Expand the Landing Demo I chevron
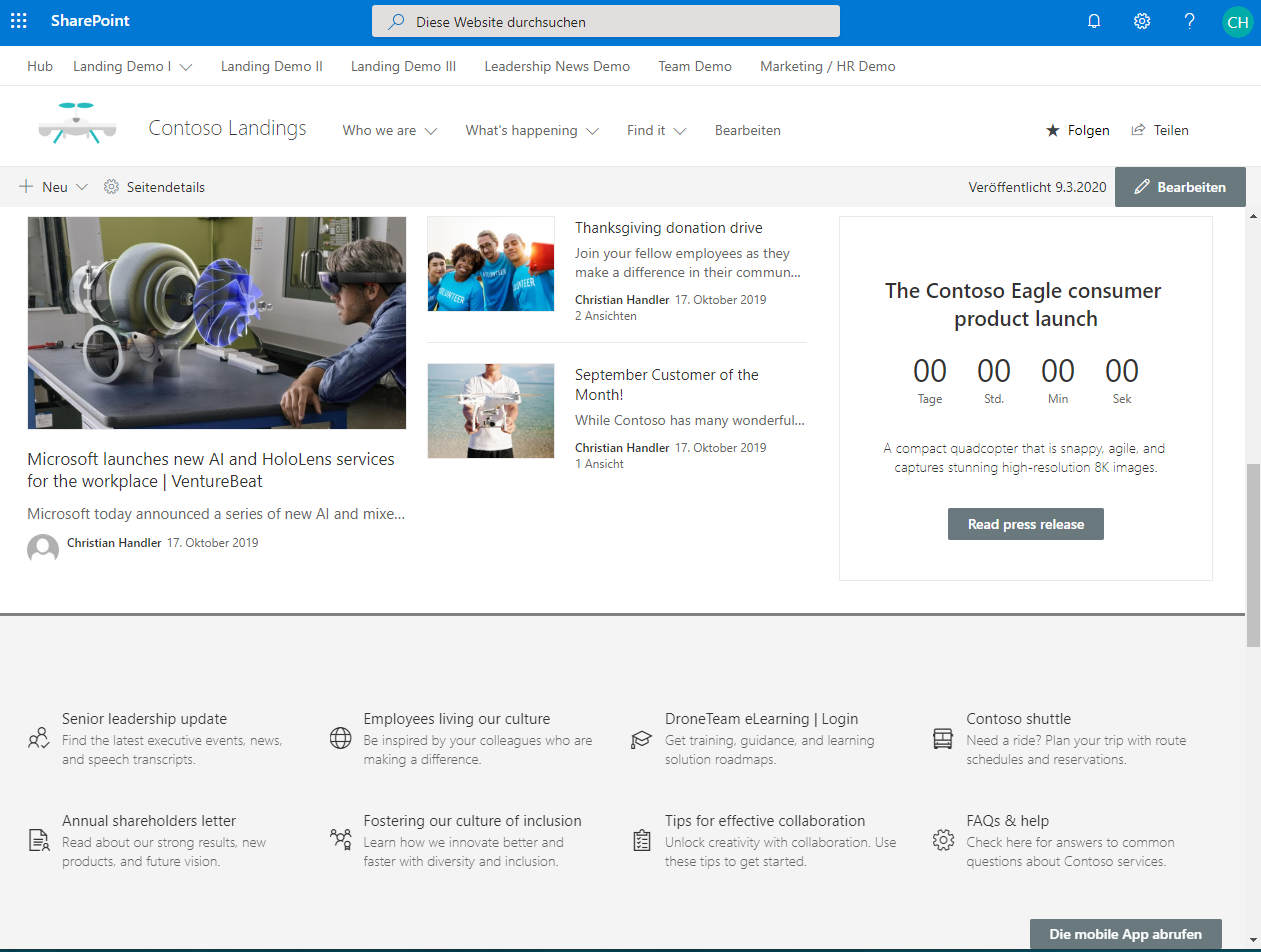Screen dimensions: 1261x952 185,67
